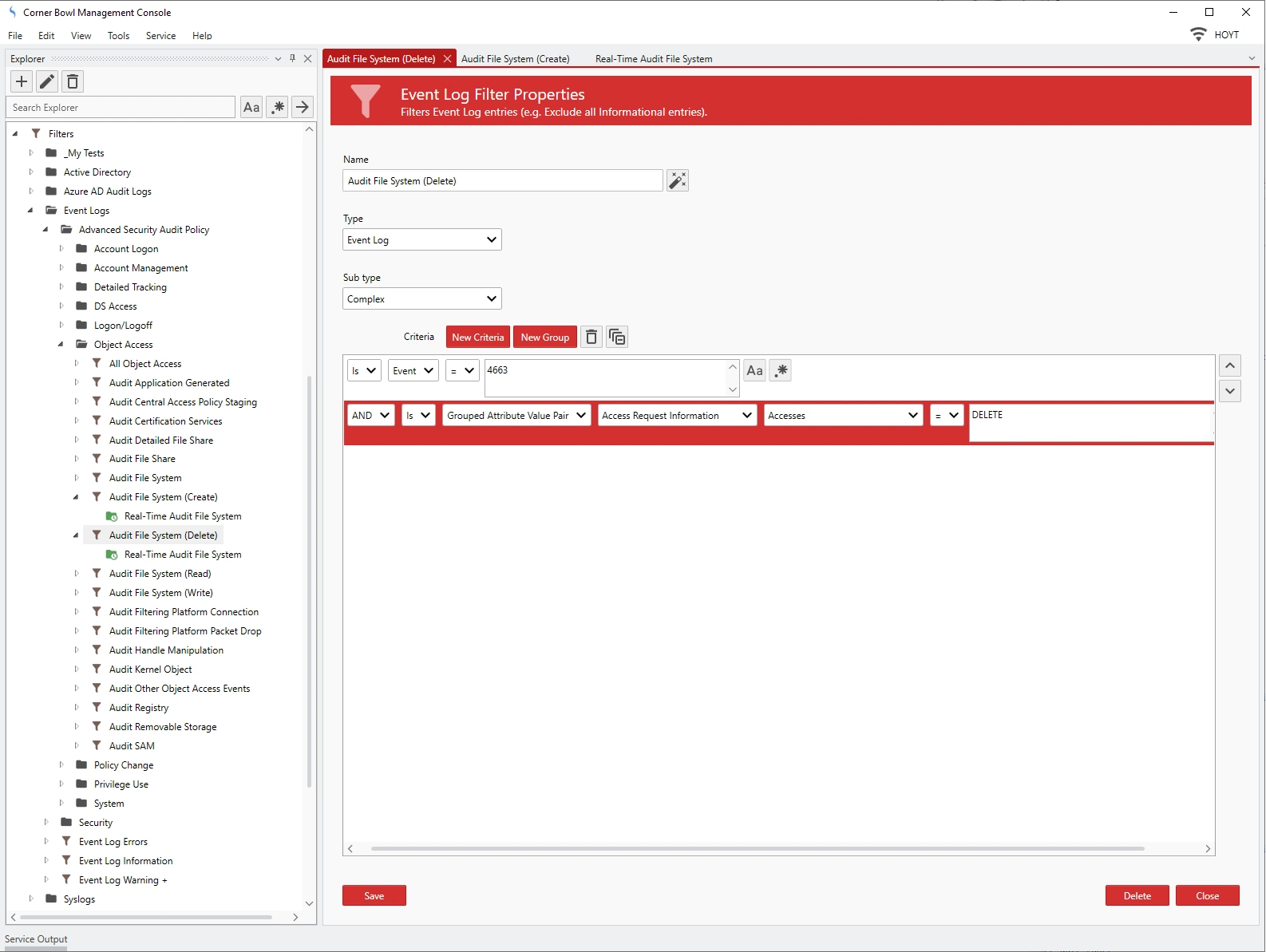The image size is (1266, 952).
Task: Click the duplicate criteria copy icon
Action: tap(617, 338)
